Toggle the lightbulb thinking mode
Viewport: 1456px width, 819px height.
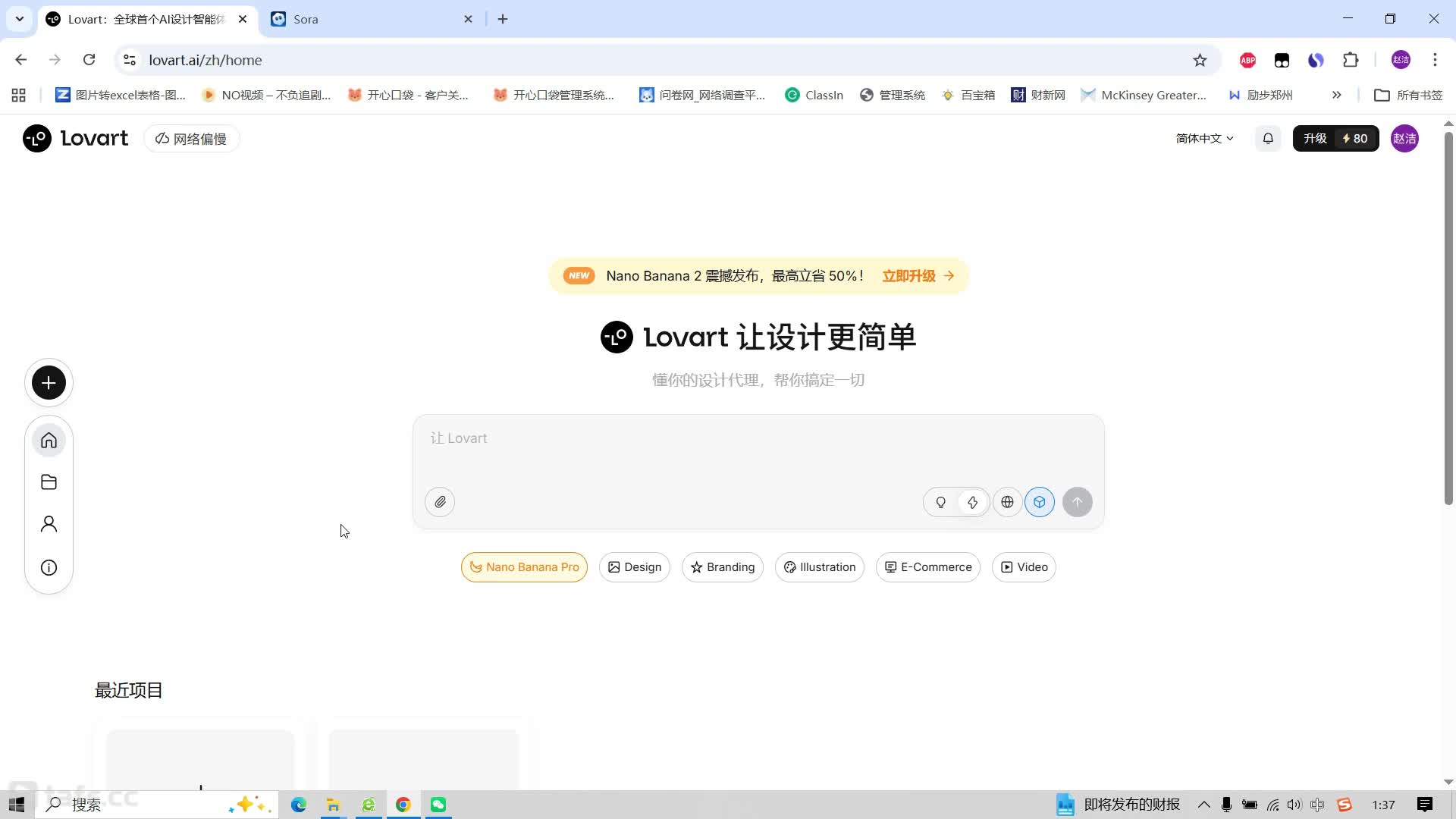[940, 502]
